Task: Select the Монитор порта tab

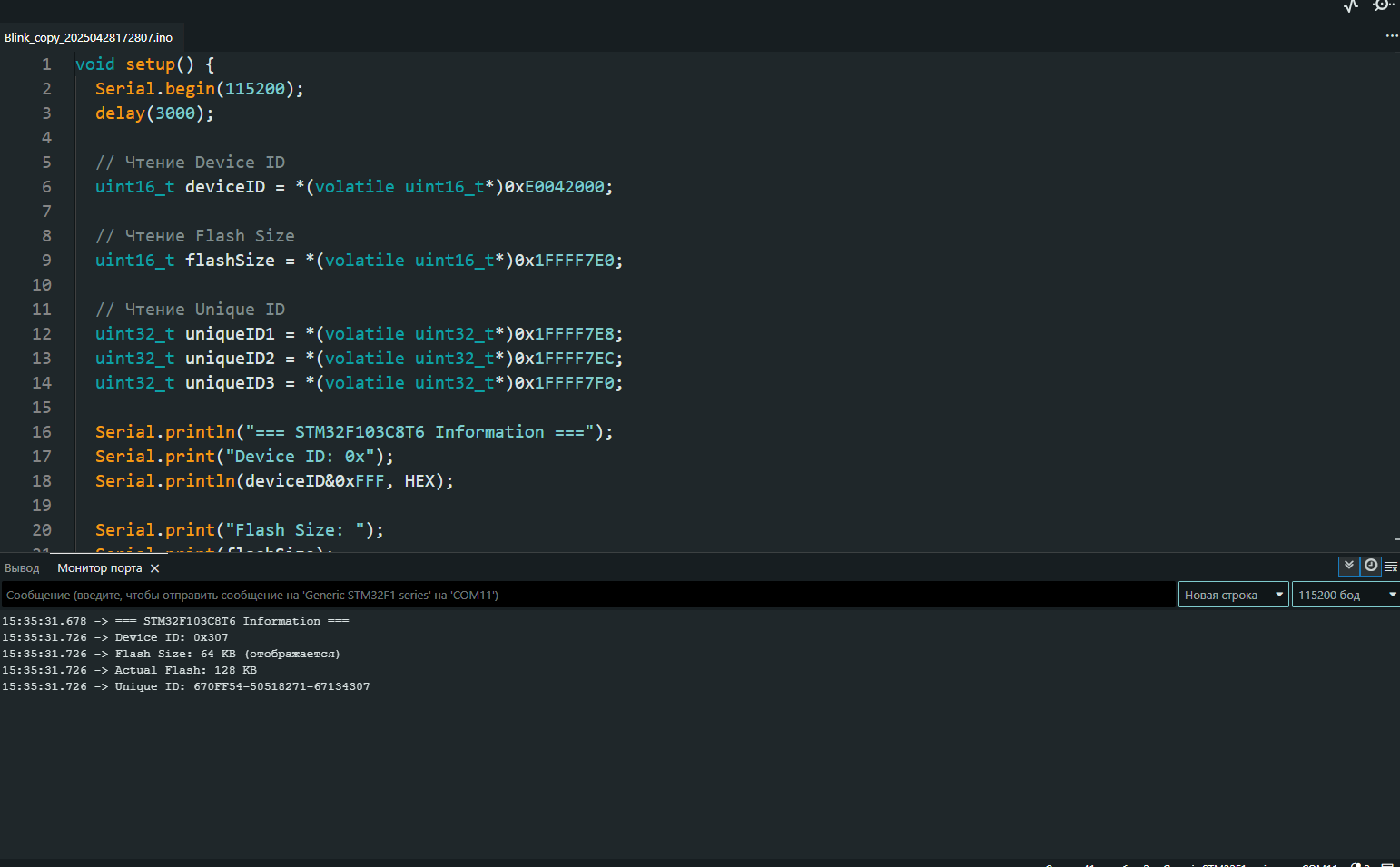Action: (x=99, y=568)
